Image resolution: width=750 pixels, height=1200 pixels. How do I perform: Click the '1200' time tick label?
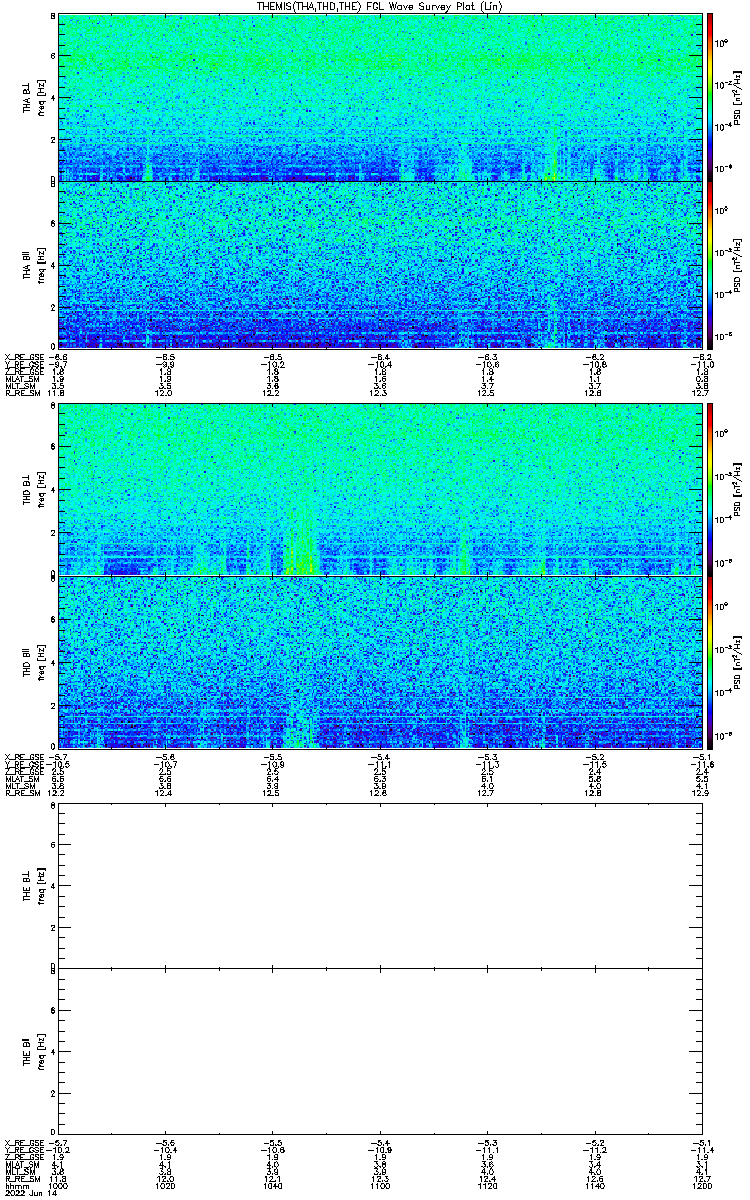coord(701,1186)
